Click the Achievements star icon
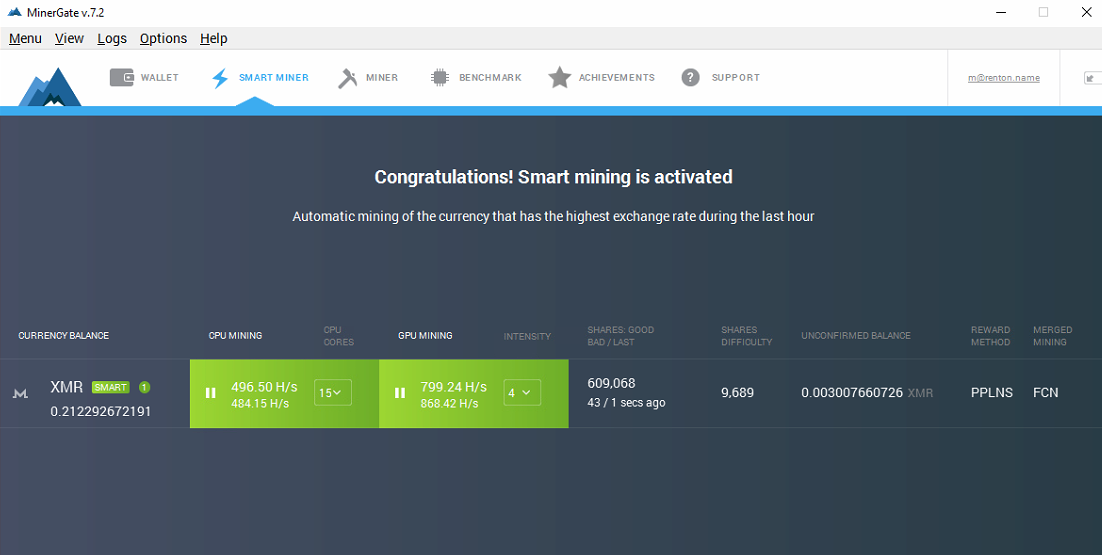The image size is (1102, 555). pyautogui.click(x=559, y=77)
